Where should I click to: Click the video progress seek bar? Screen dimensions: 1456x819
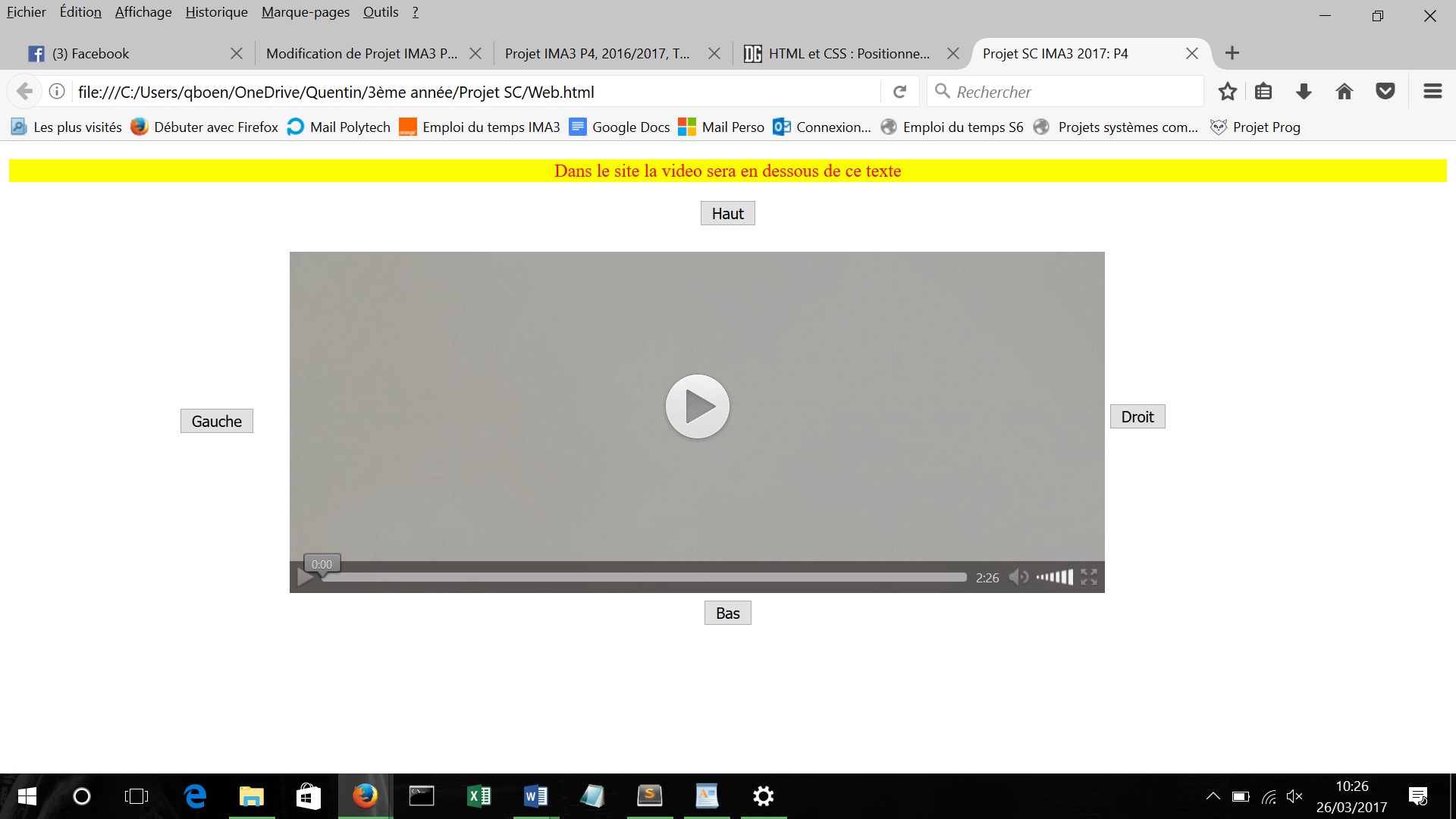pos(645,577)
